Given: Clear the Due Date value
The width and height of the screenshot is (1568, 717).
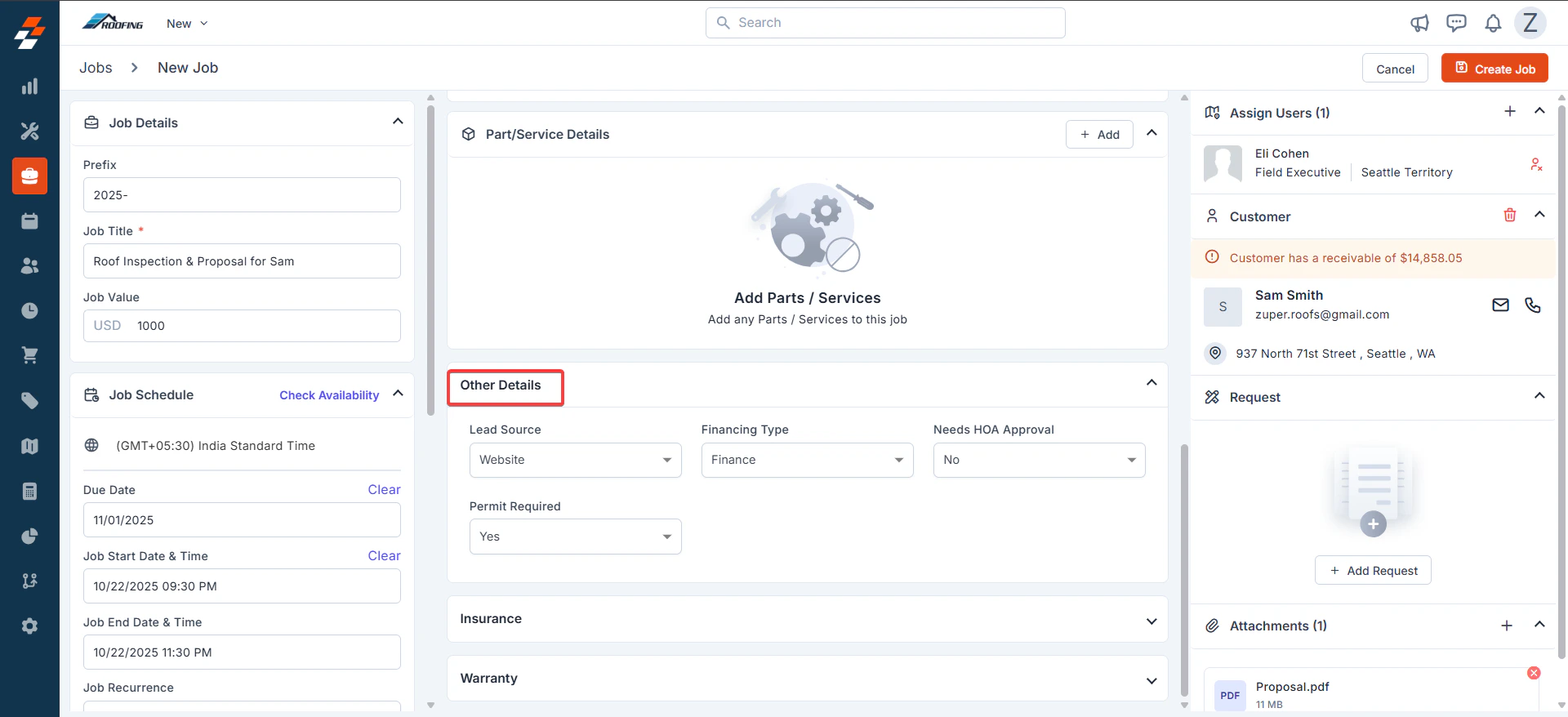Looking at the screenshot, I should [x=384, y=489].
